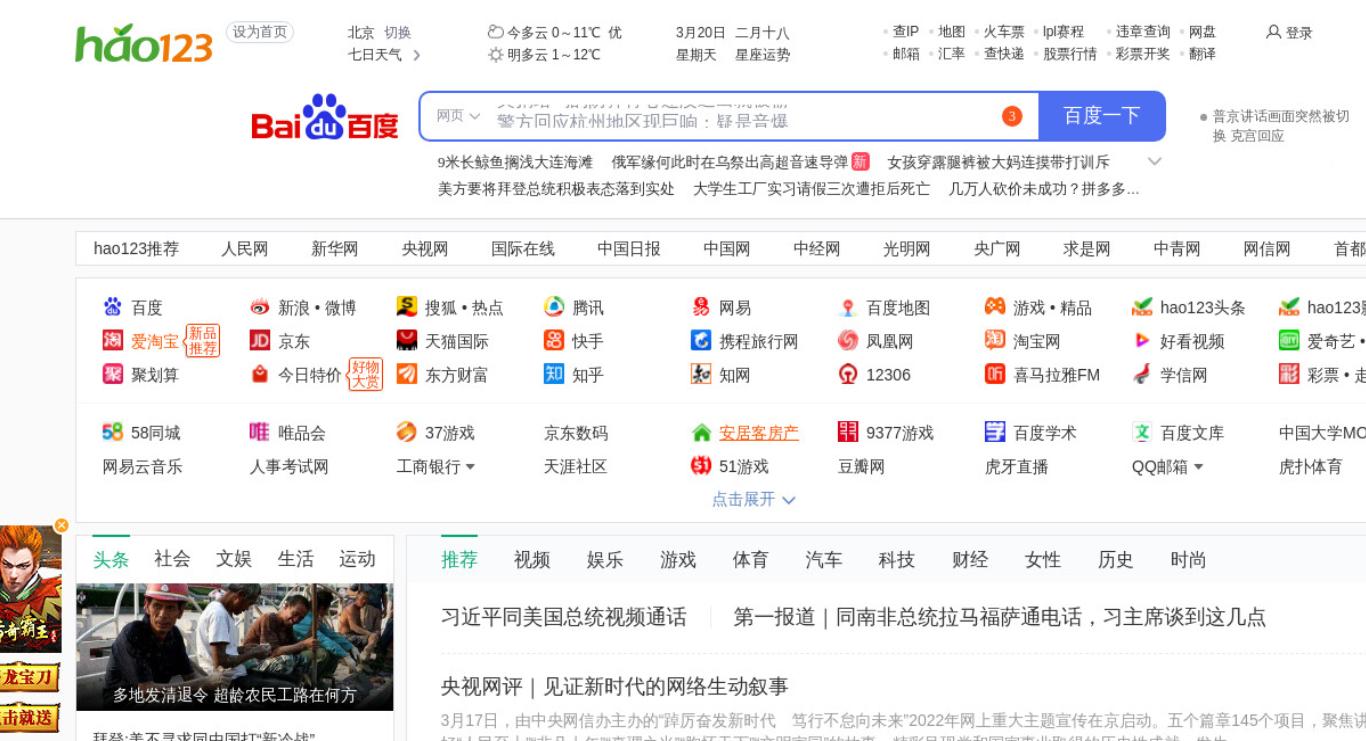The height and width of the screenshot is (741, 1366).
Task: Open 央视网评 news headline
Action: pyautogui.click(x=615, y=687)
